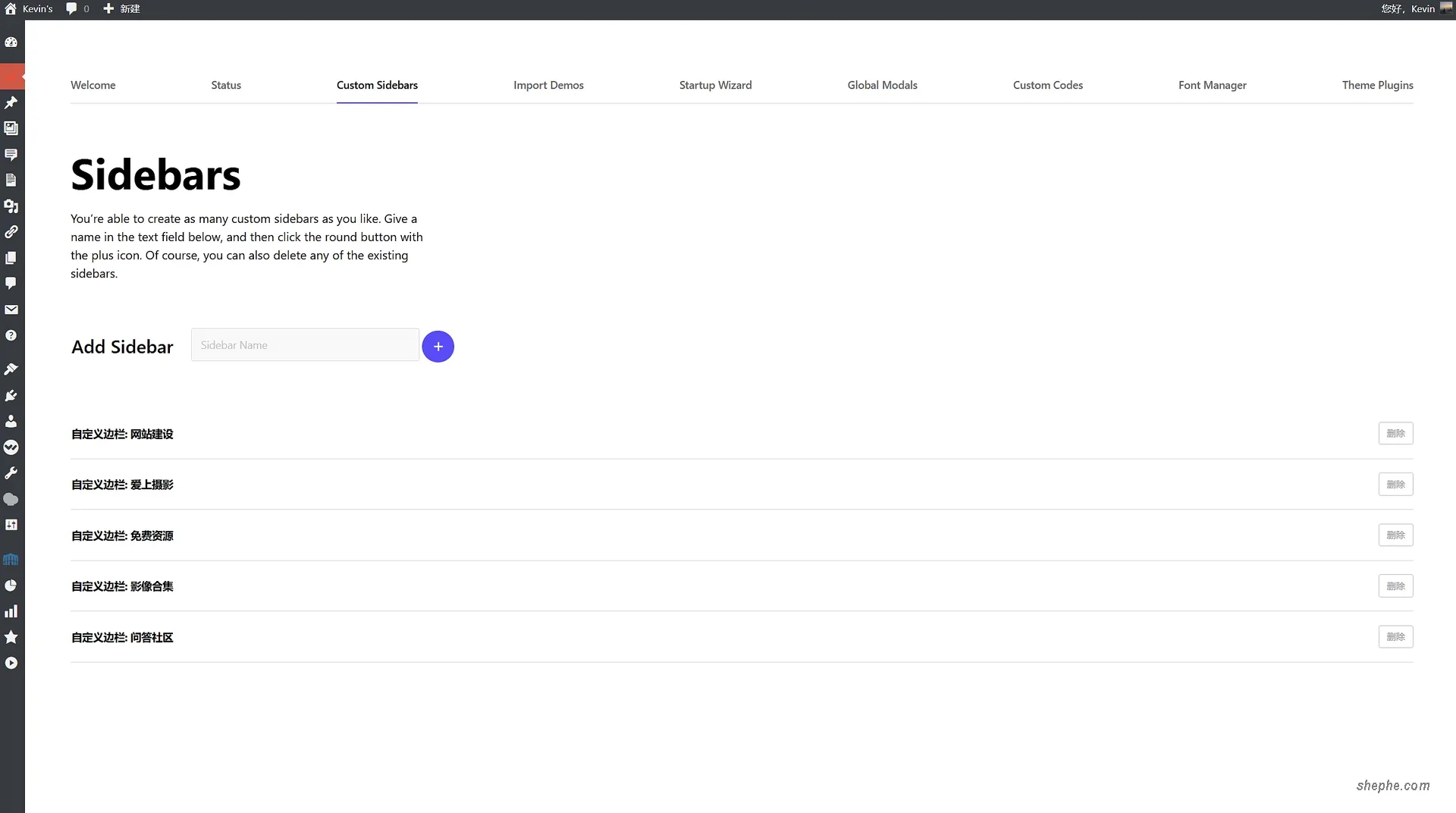Open the pie chart icon in sidebar

click(11, 585)
